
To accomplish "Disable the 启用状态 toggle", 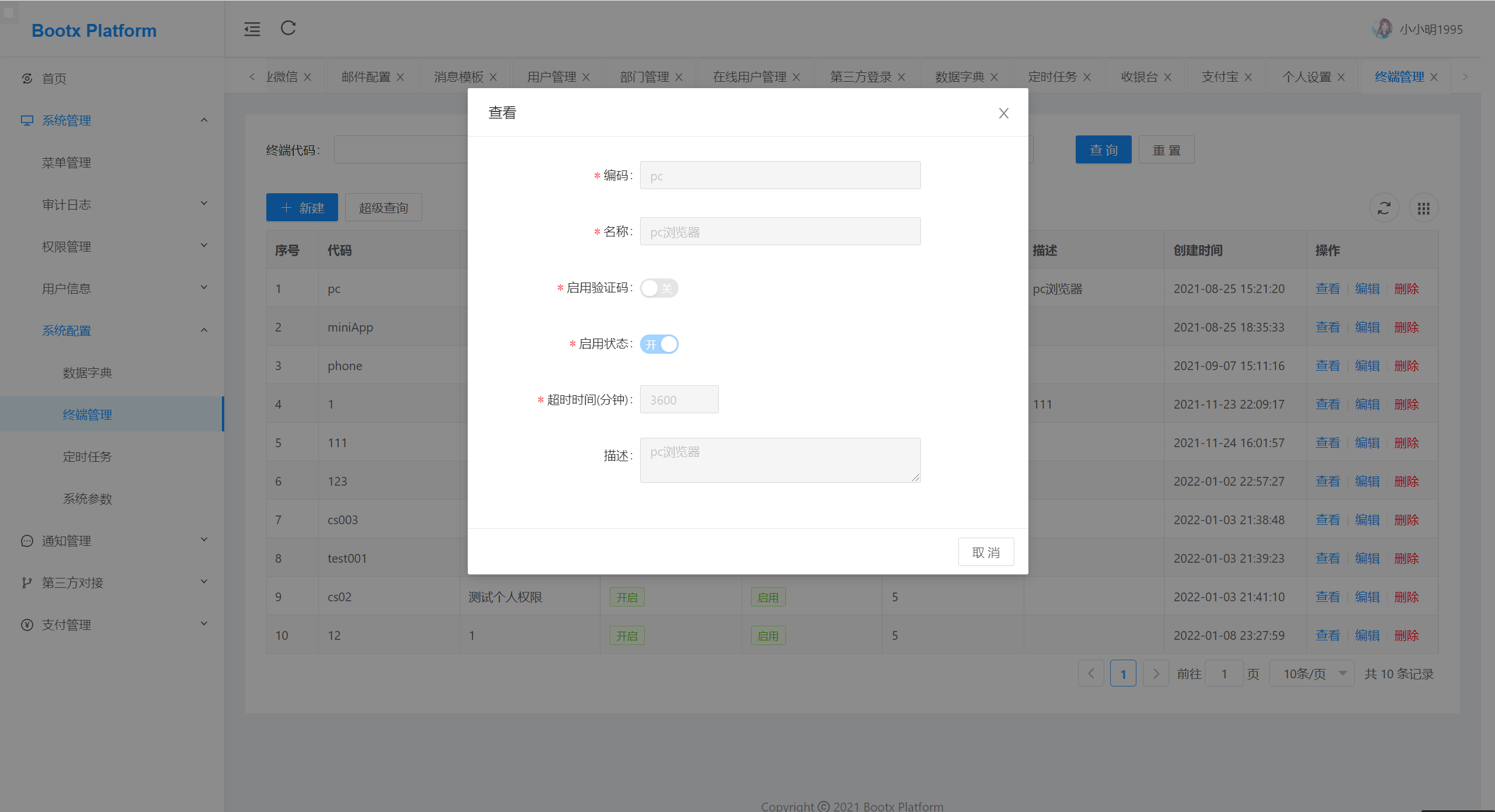I will click(659, 344).
